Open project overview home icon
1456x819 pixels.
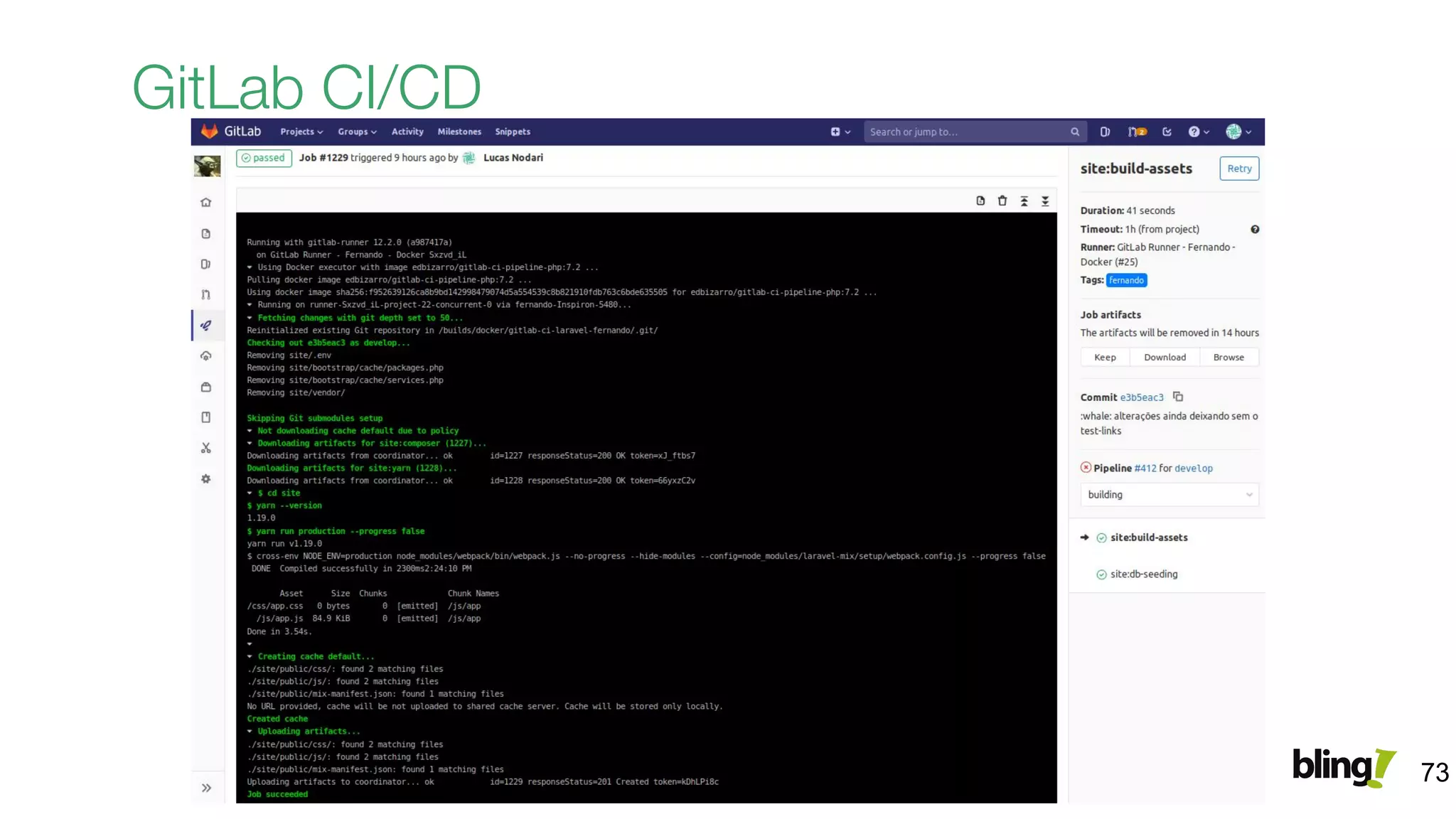[206, 203]
